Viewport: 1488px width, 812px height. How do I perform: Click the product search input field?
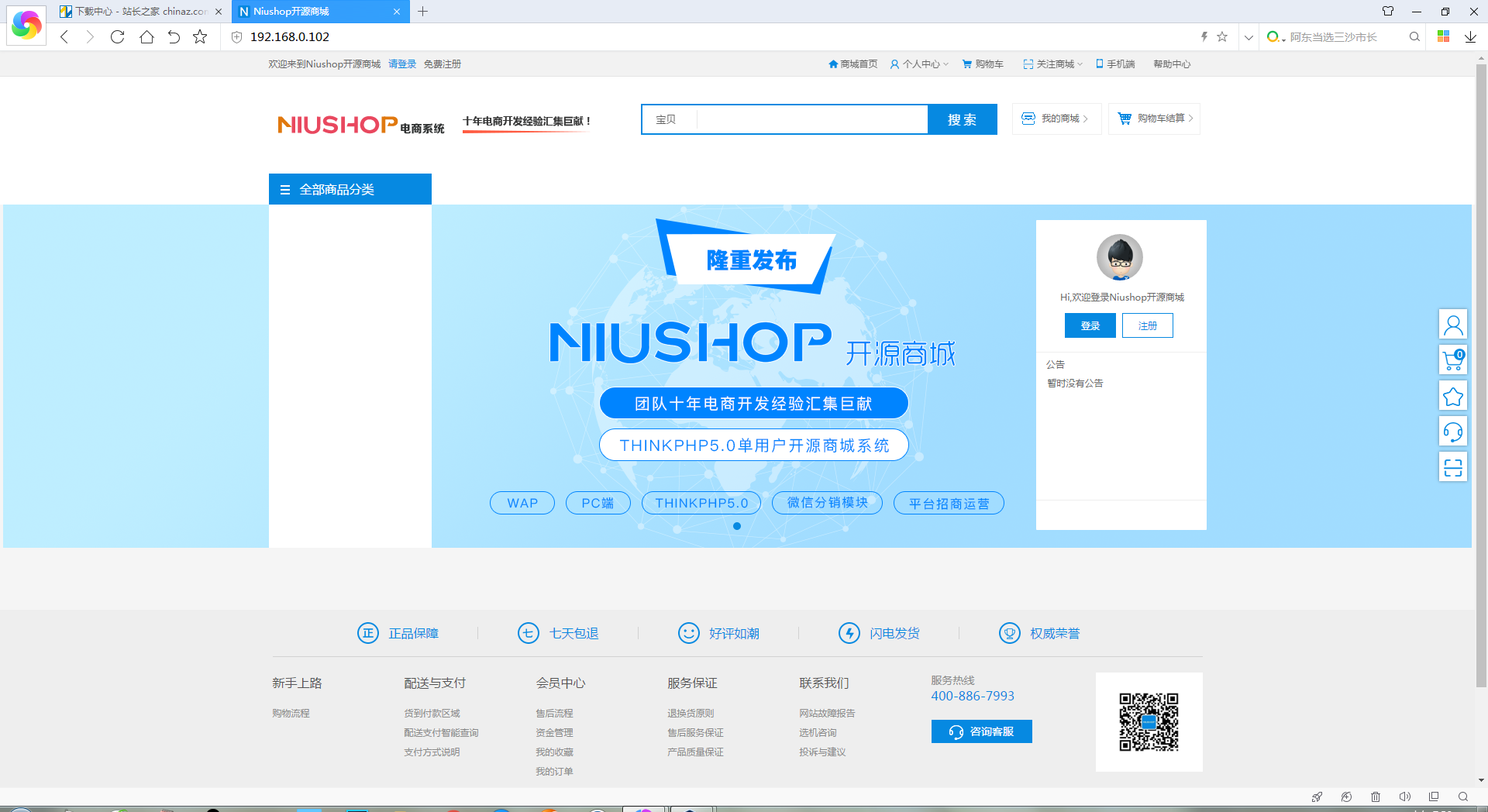tap(810, 119)
